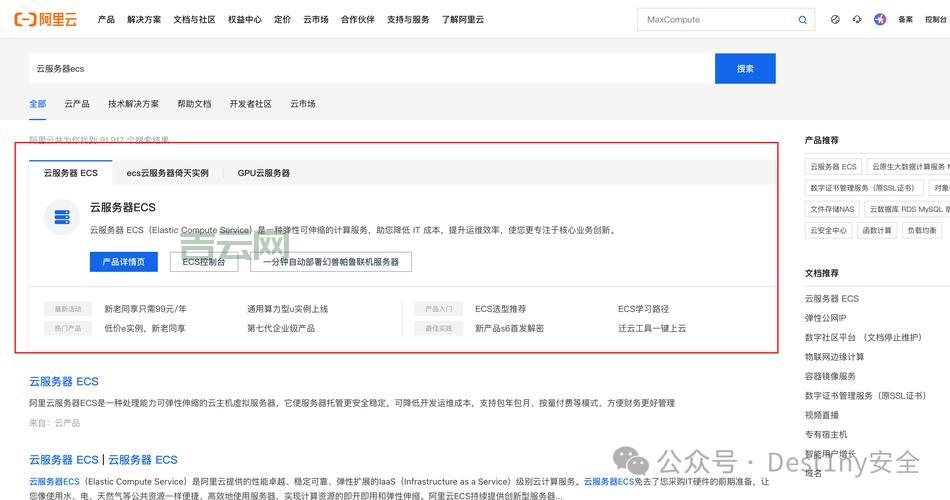Click the blue ECS server product icon

tap(62, 216)
